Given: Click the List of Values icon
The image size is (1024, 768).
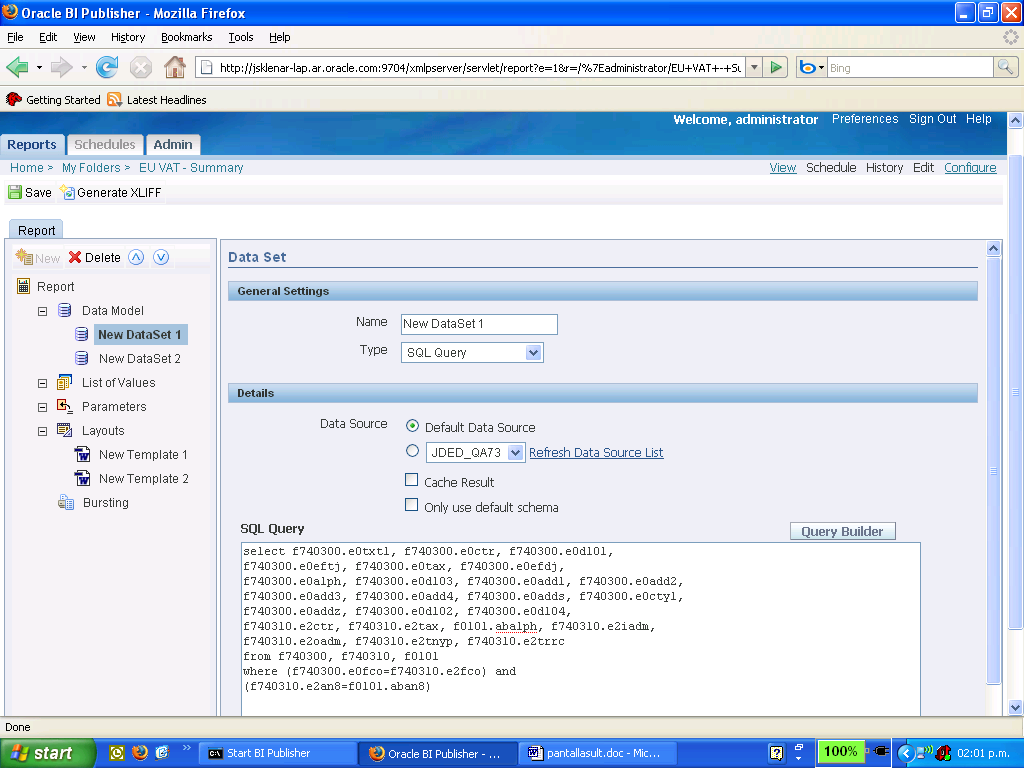Looking at the screenshot, I should click(x=64, y=382).
